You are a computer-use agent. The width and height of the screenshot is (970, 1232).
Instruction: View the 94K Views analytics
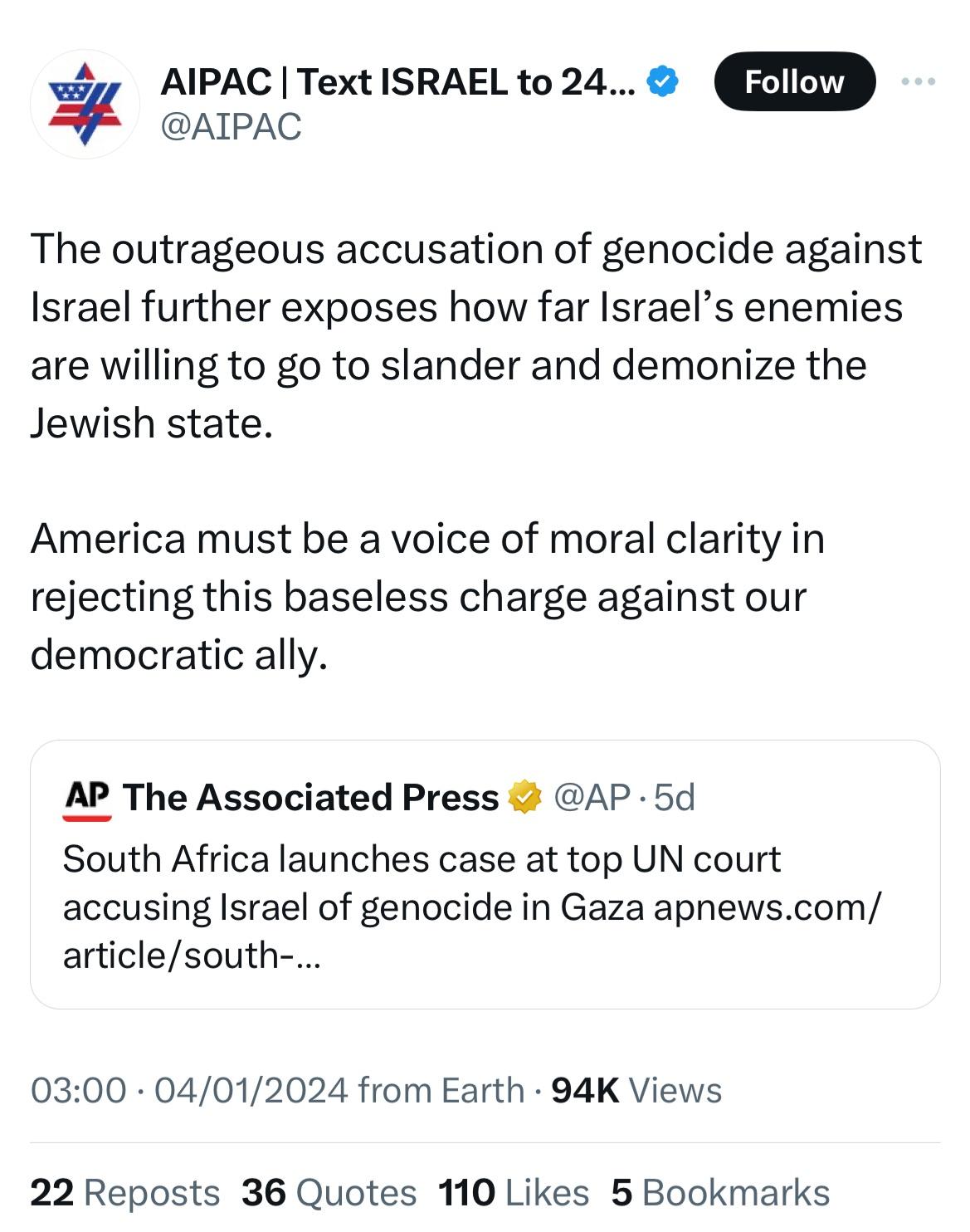(x=636, y=1090)
